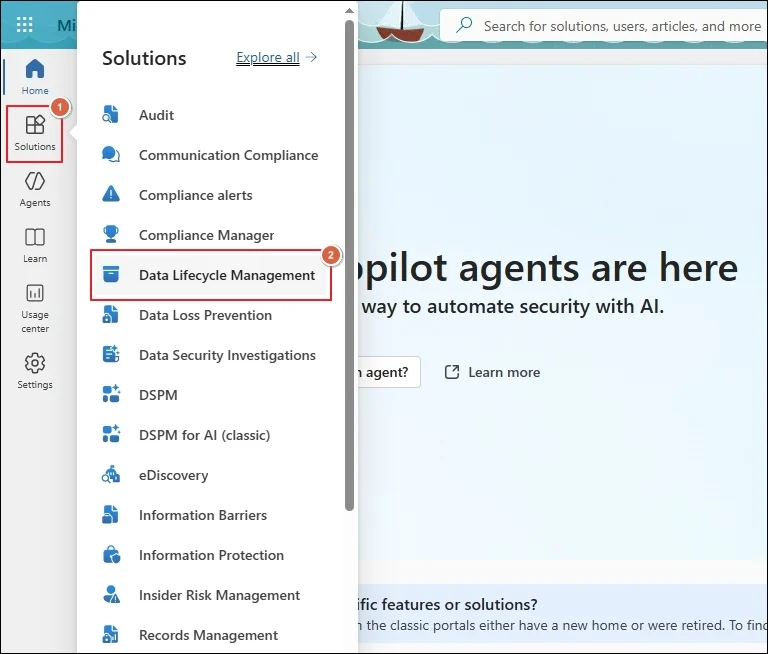Click the arrow next to Explore all
768x654 pixels.
pos(311,57)
